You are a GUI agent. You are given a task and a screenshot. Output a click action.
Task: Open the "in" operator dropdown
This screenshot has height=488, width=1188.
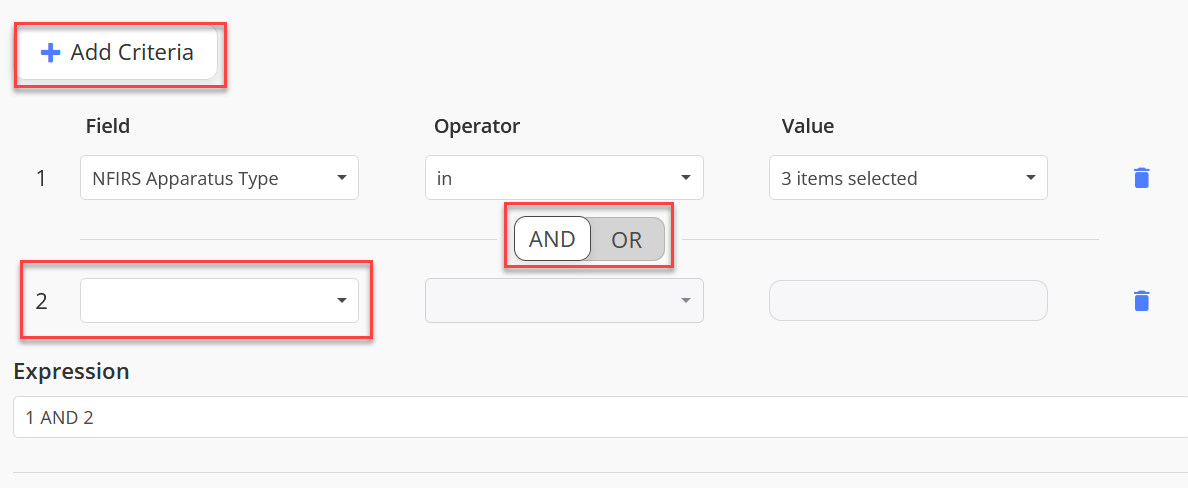click(564, 178)
